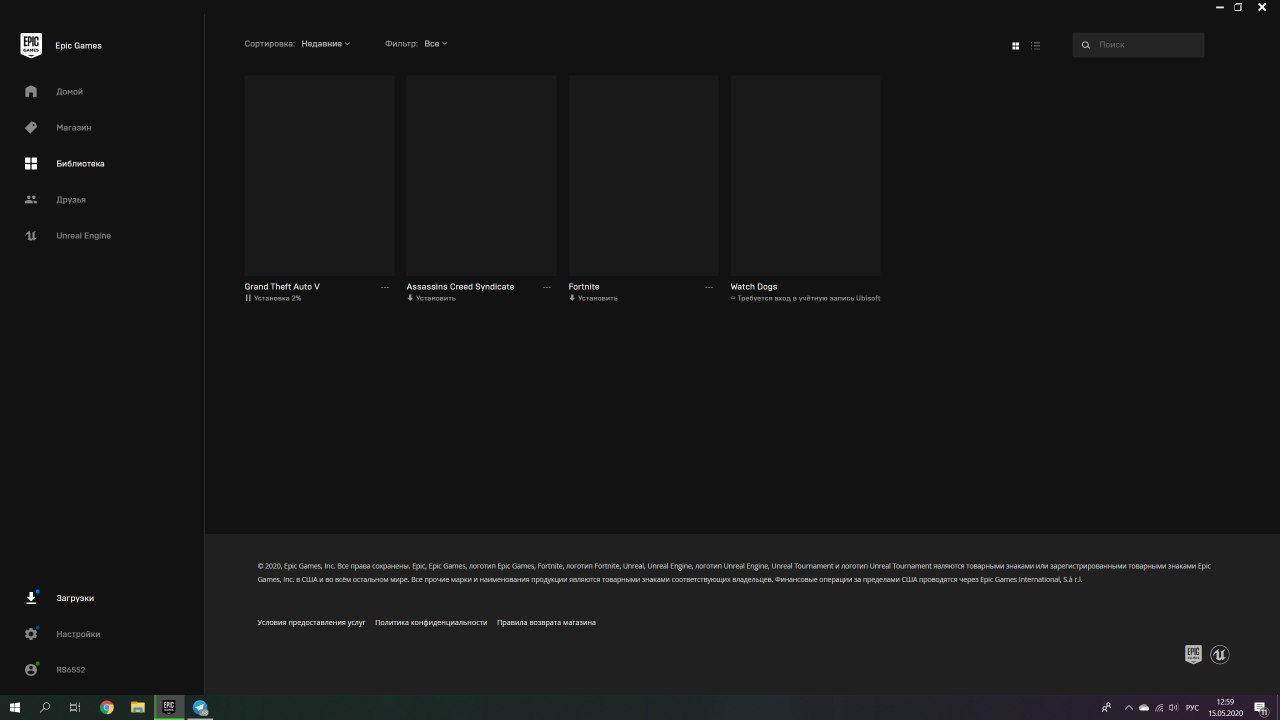Screen dimensions: 1280x720
Task: Select Библиотека in the sidebar
Action: pos(80,163)
